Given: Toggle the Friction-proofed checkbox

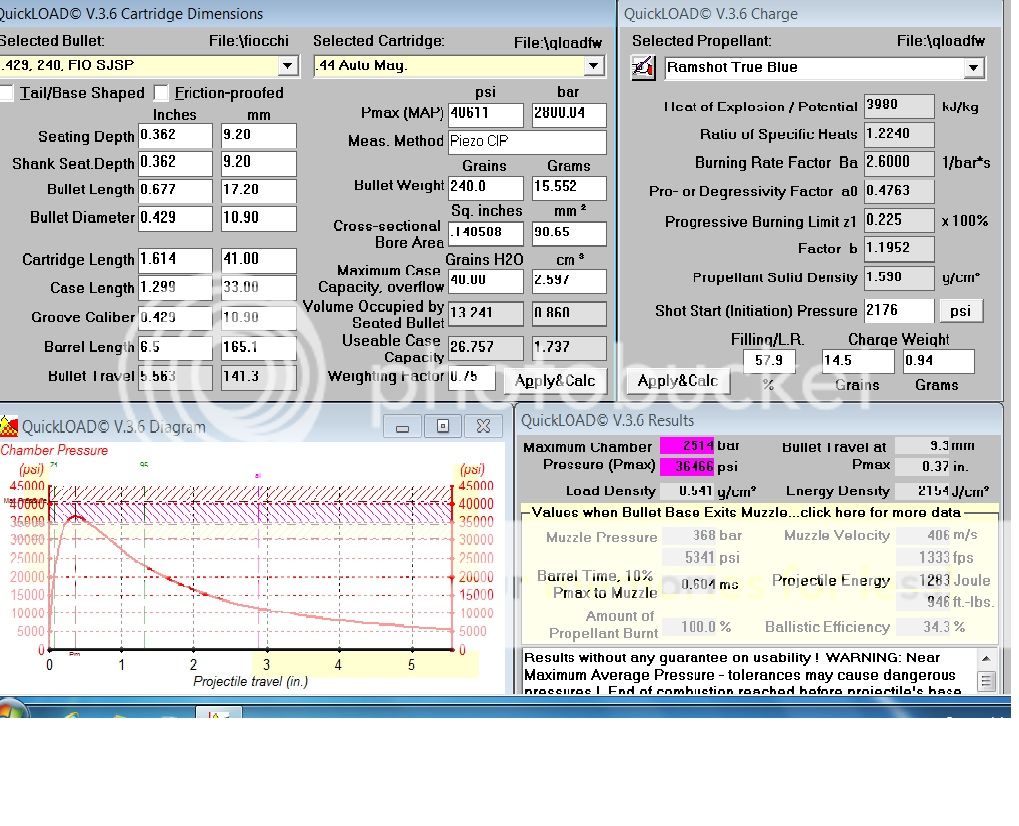Looking at the screenshot, I should coord(162,93).
